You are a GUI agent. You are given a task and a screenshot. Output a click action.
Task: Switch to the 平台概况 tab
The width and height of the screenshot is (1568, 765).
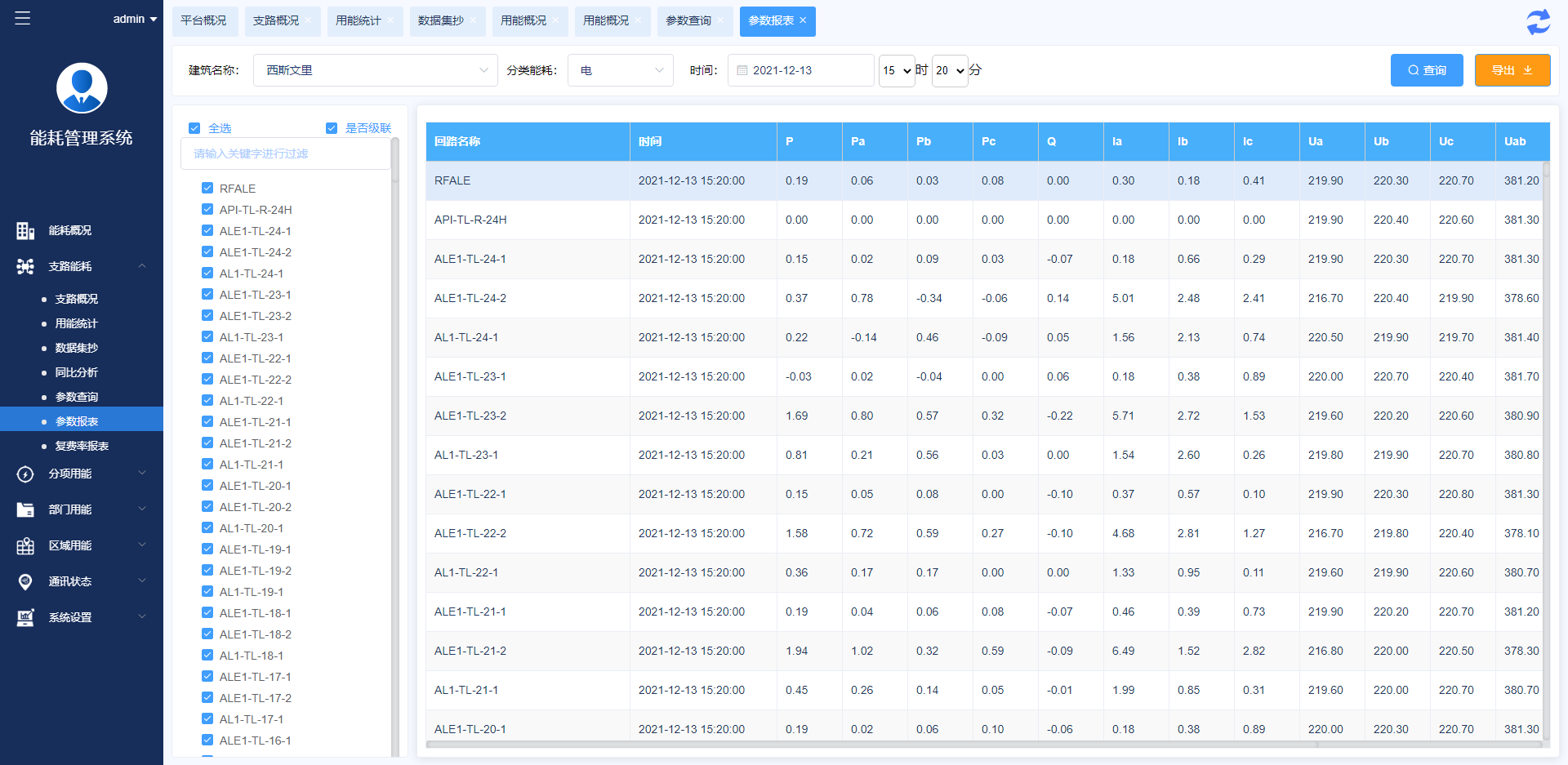[x=204, y=21]
